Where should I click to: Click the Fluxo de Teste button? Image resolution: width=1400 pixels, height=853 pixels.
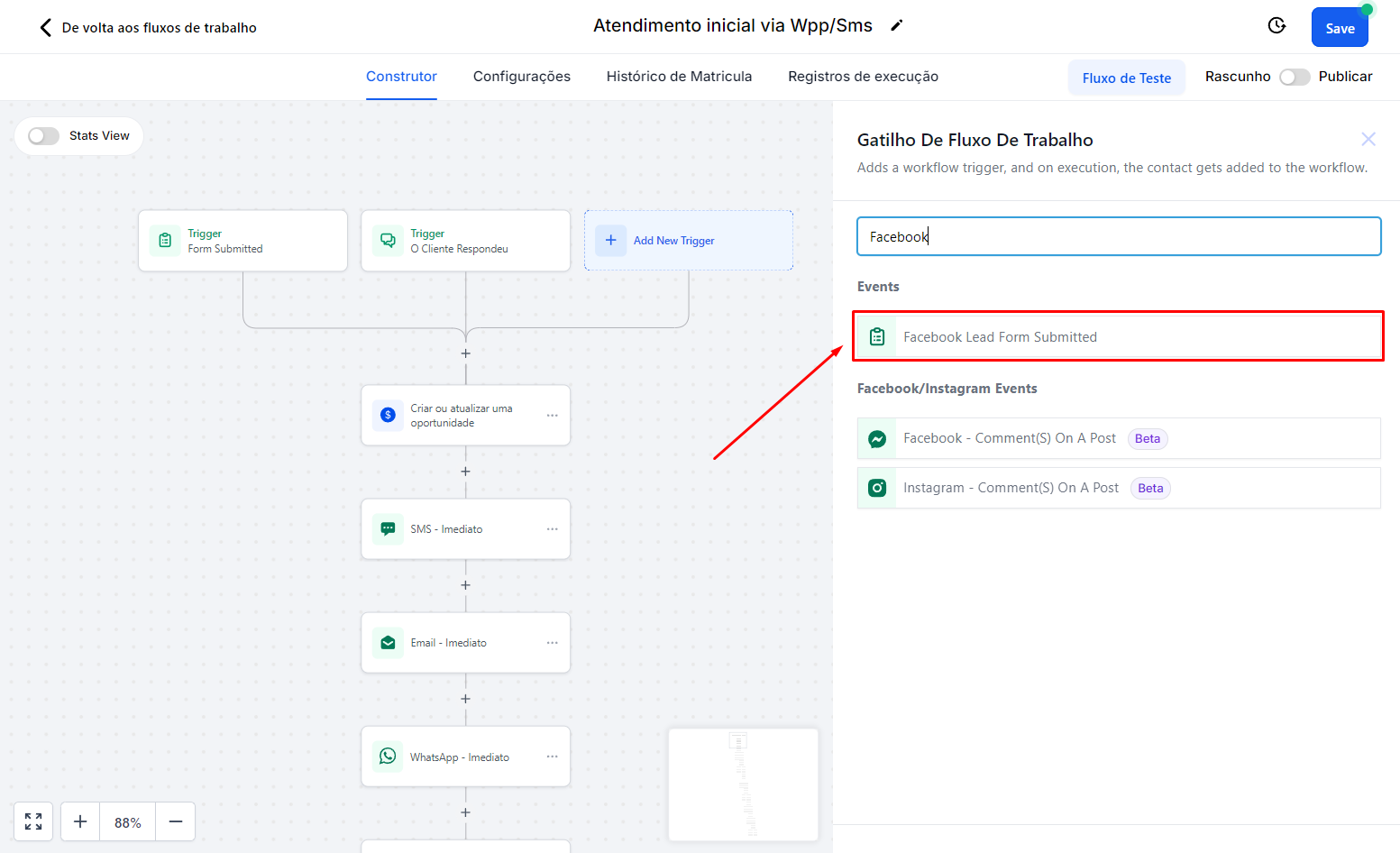point(1126,78)
